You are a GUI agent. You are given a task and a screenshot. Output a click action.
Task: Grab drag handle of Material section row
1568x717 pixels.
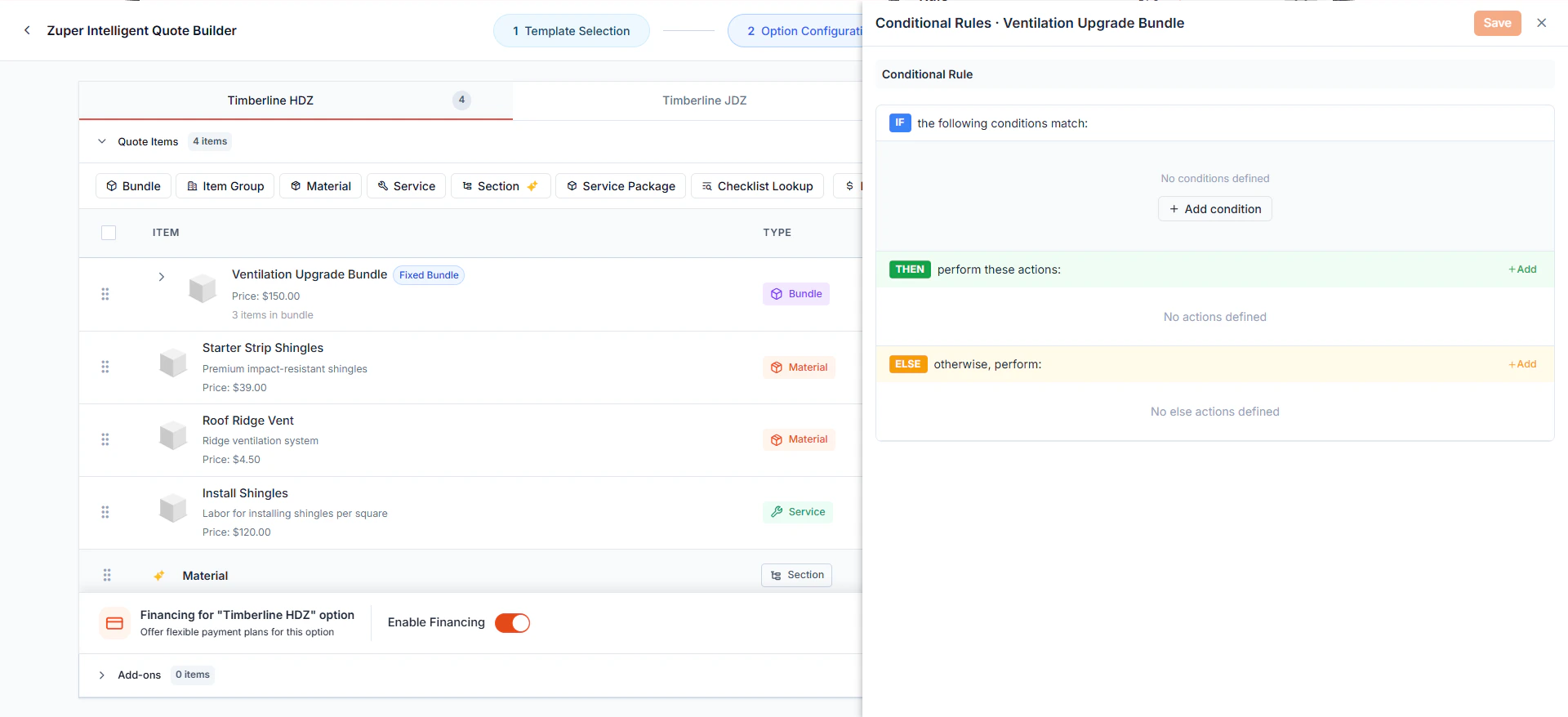[107, 575]
